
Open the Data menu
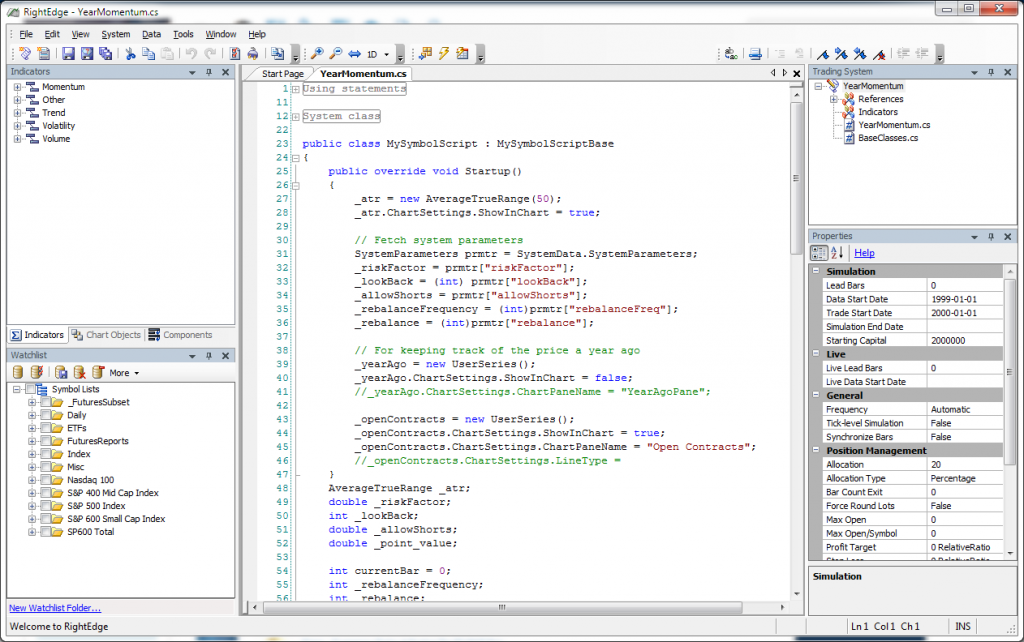(x=152, y=34)
